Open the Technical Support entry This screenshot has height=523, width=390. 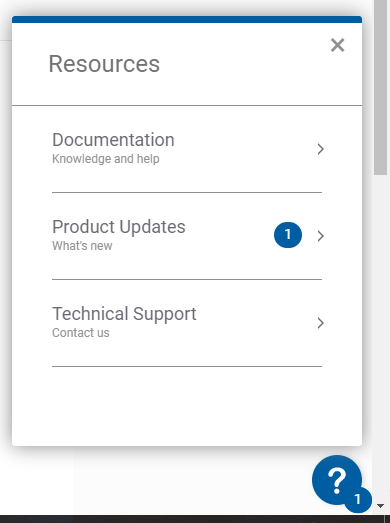[x=187, y=323]
